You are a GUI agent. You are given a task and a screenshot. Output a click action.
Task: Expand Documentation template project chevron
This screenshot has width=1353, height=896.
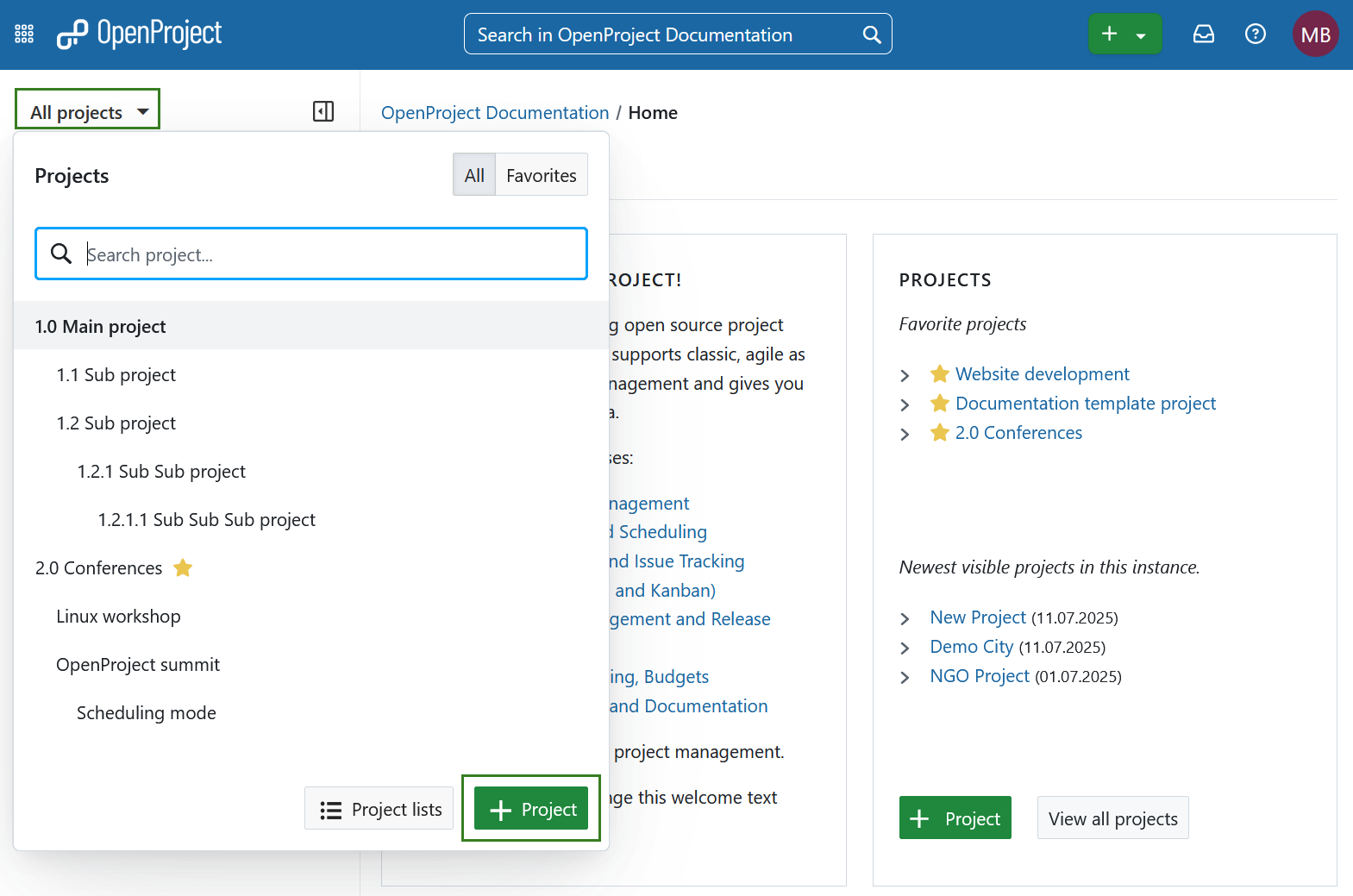point(905,404)
